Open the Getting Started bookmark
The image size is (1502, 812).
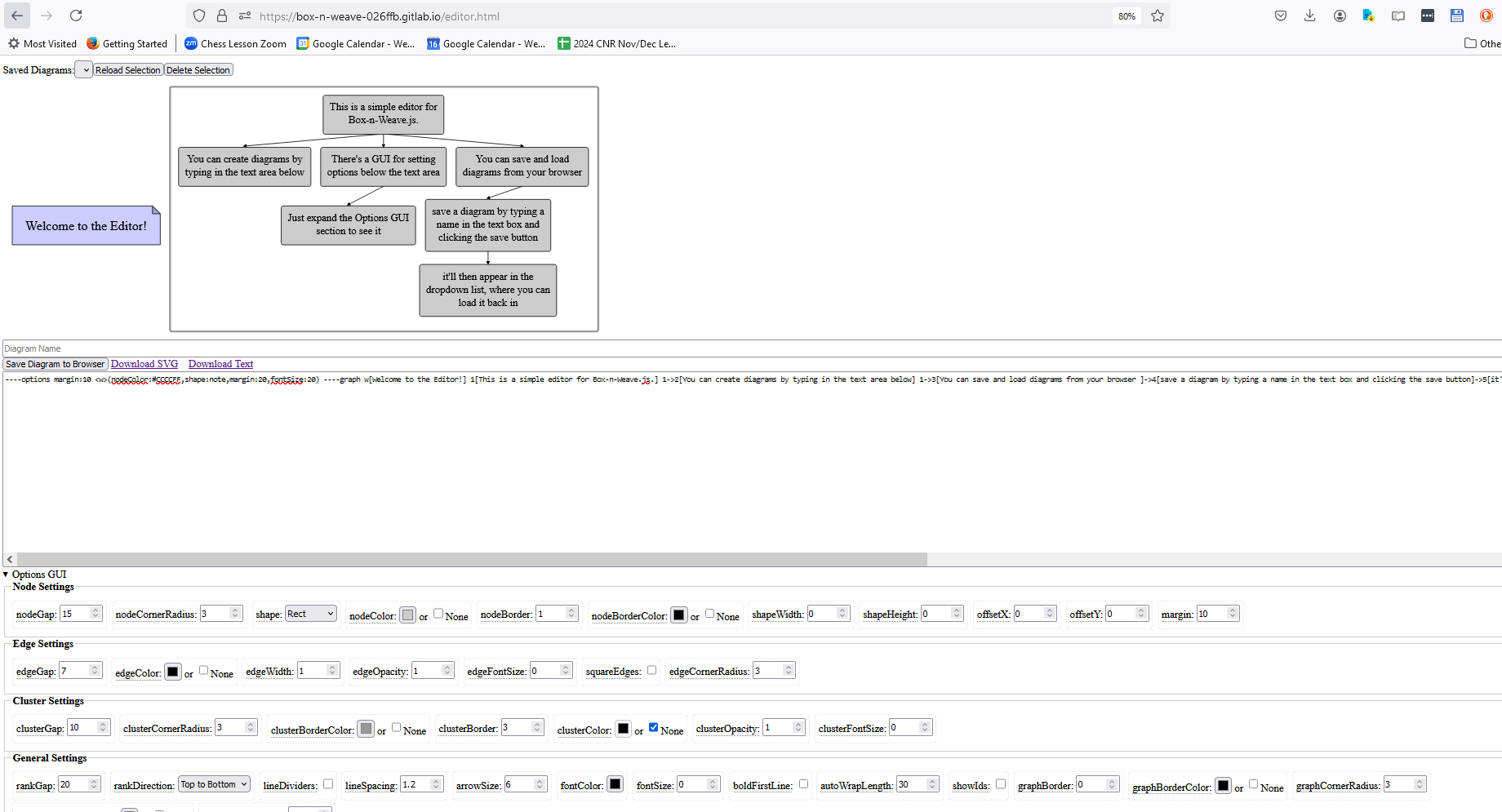[x=127, y=43]
